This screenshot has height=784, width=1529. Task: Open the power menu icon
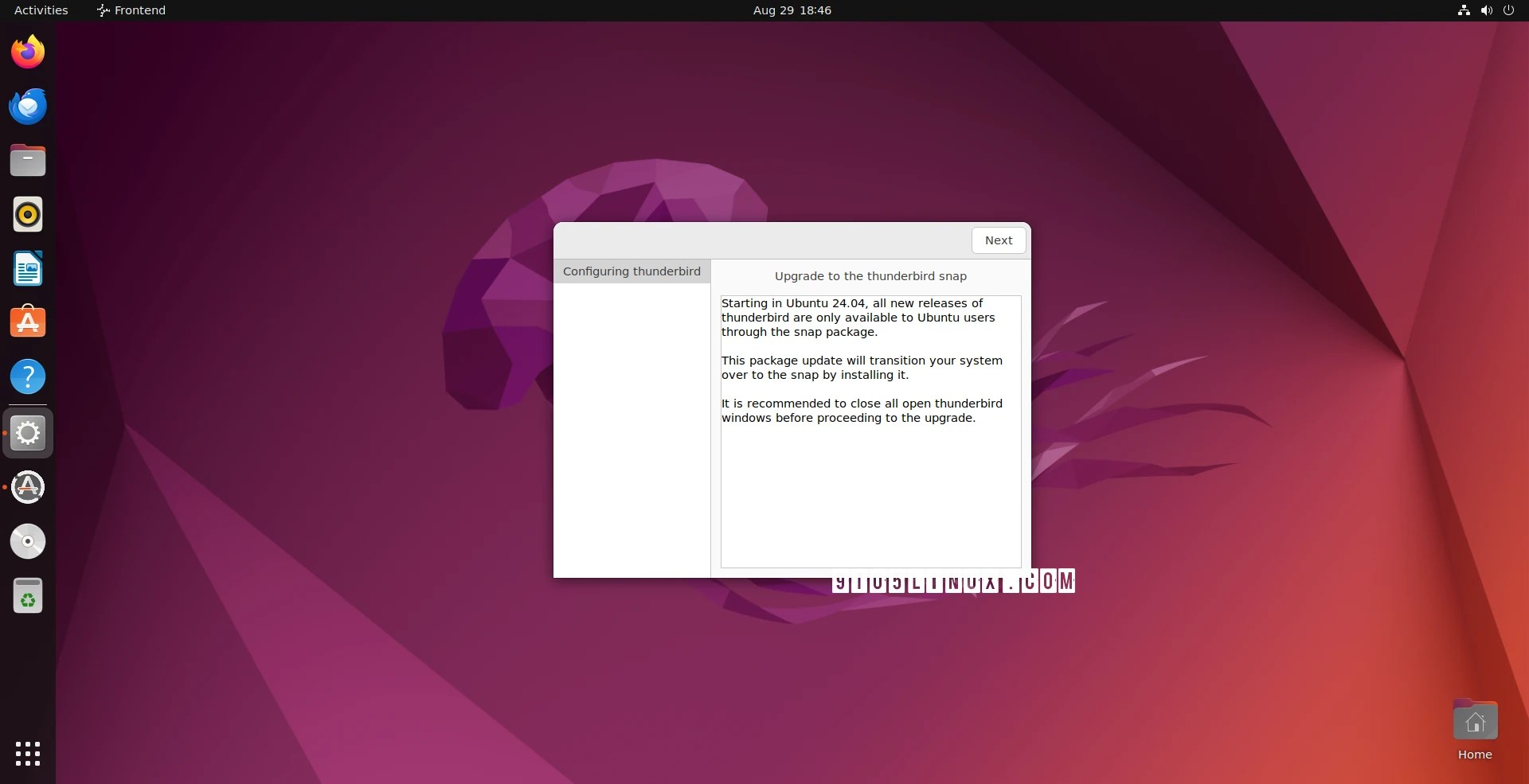[1508, 10]
